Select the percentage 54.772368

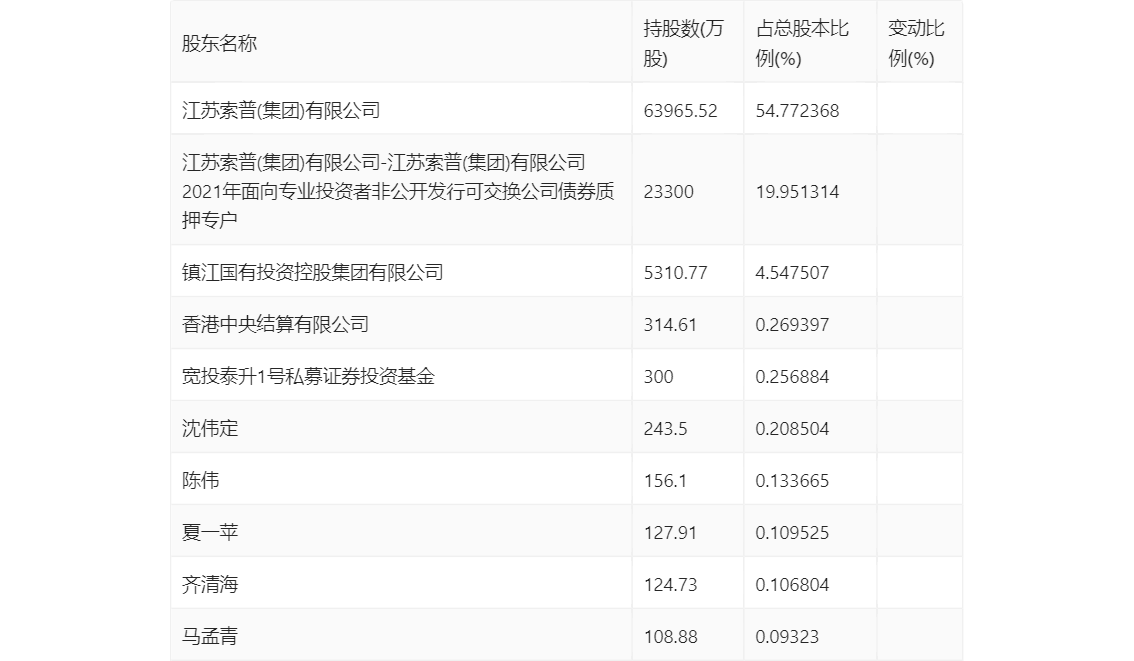click(x=797, y=111)
